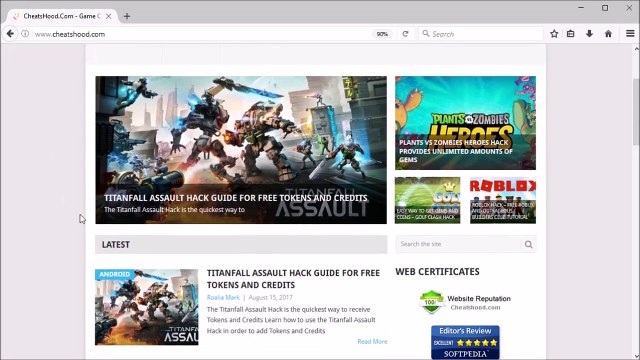The height and width of the screenshot is (360, 640).
Task: Open downloads arrow icon
Action: coord(589,34)
